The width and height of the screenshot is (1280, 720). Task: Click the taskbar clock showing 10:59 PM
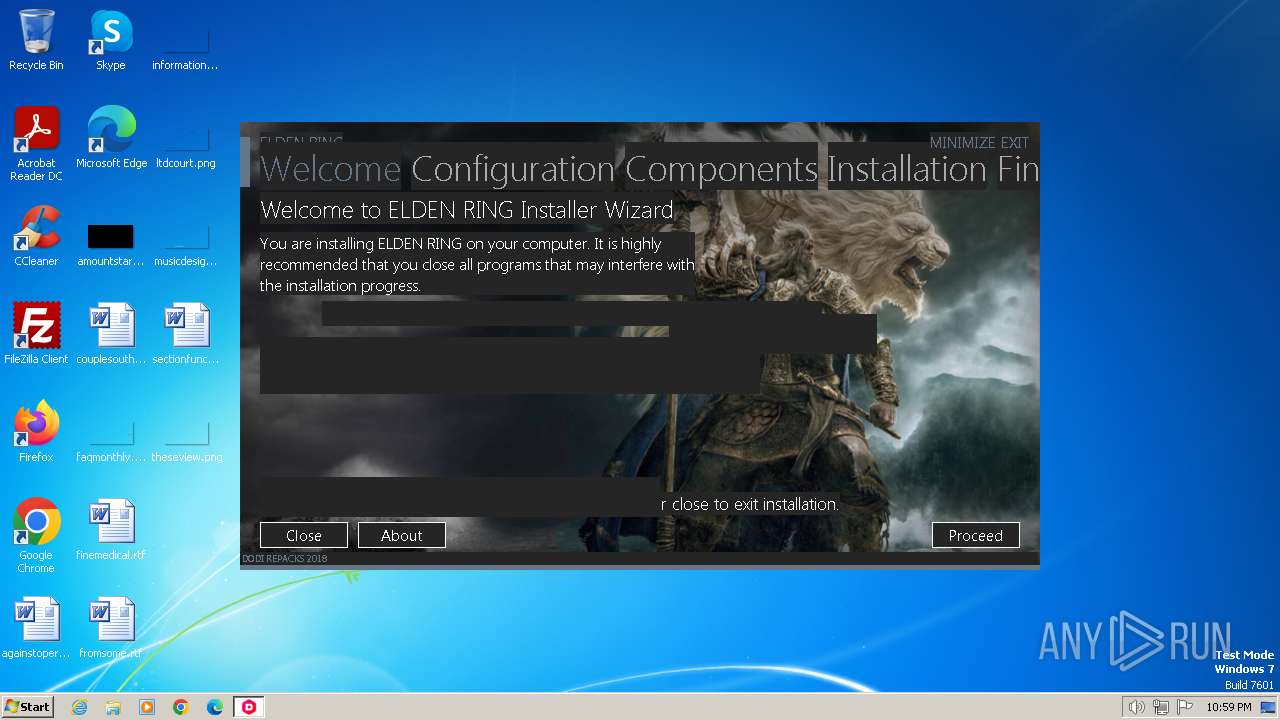pos(1229,707)
